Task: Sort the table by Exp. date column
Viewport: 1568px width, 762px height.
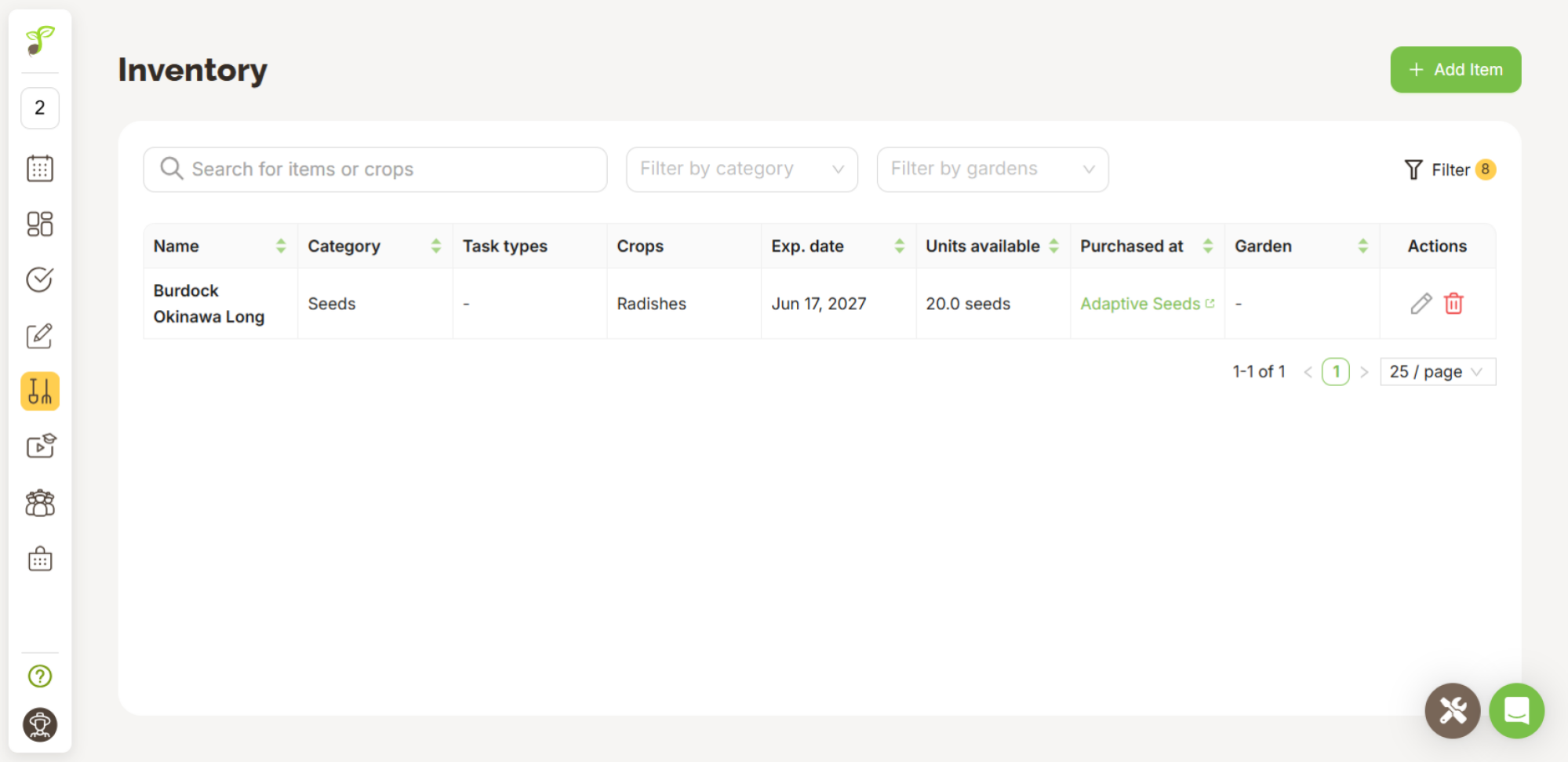Action: point(900,246)
